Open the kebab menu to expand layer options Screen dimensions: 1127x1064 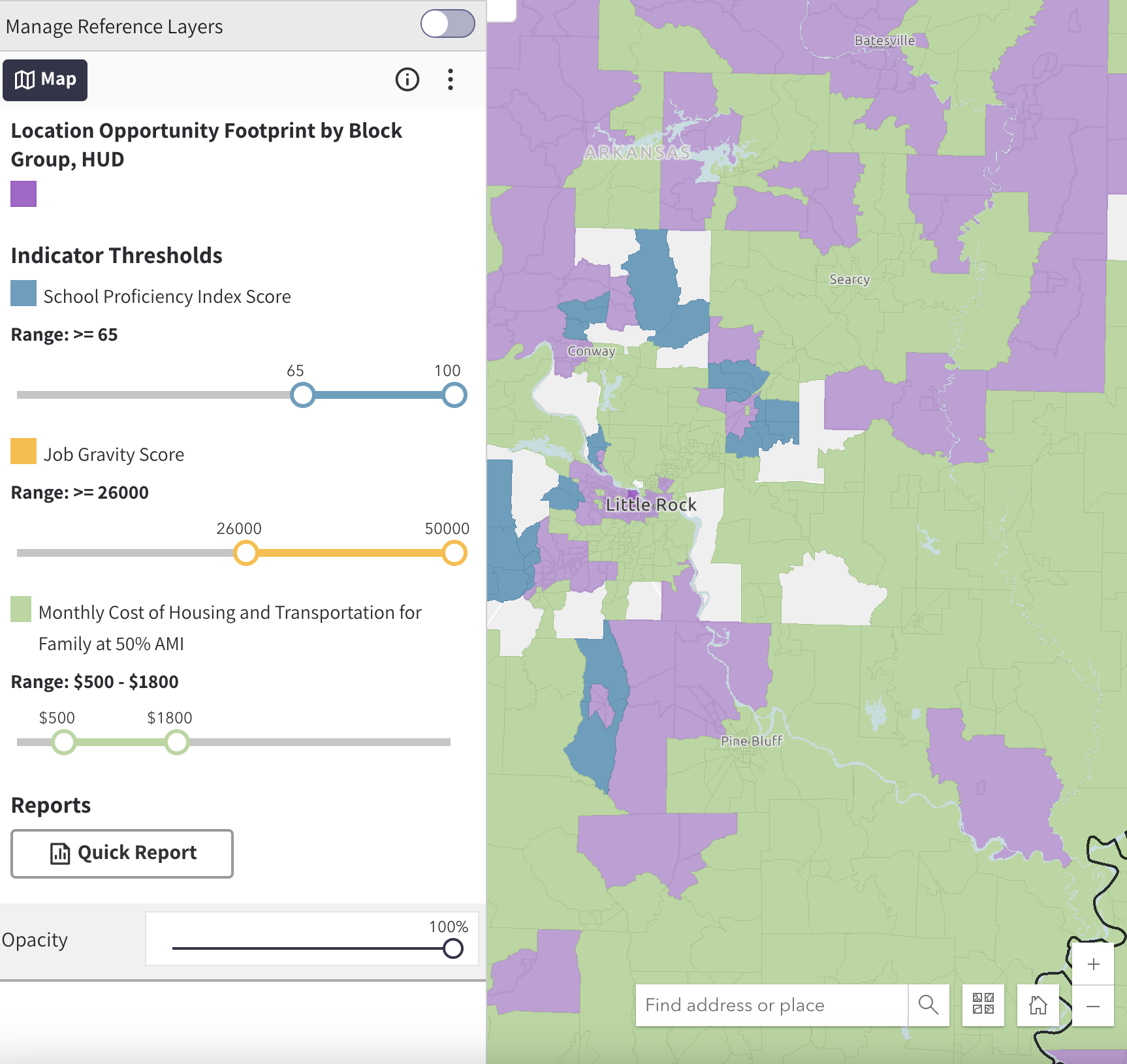click(450, 80)
